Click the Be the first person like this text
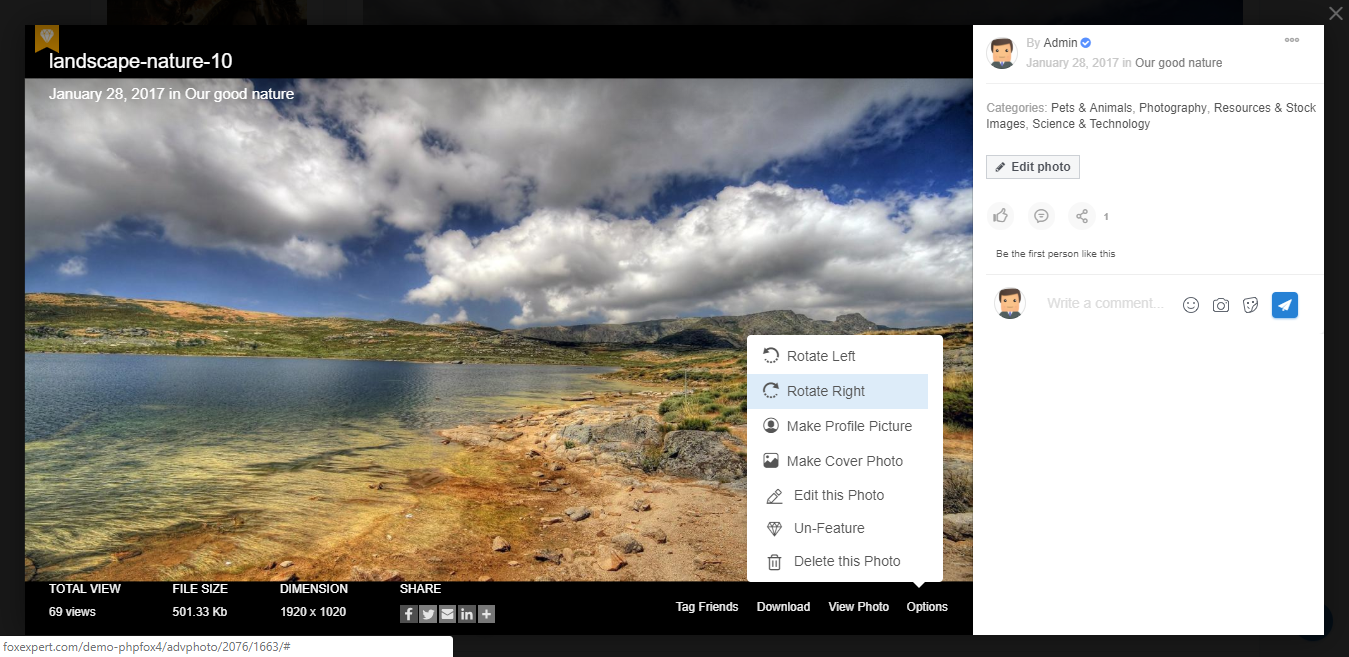 1055,254
